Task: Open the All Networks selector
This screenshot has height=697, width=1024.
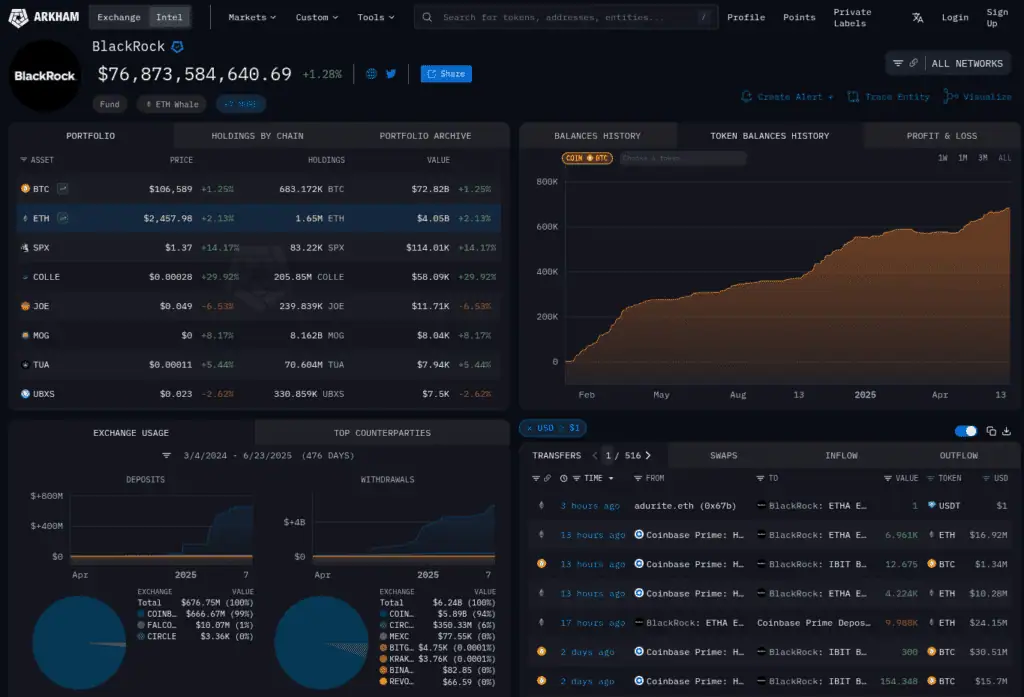Action: tap(967, 63)
